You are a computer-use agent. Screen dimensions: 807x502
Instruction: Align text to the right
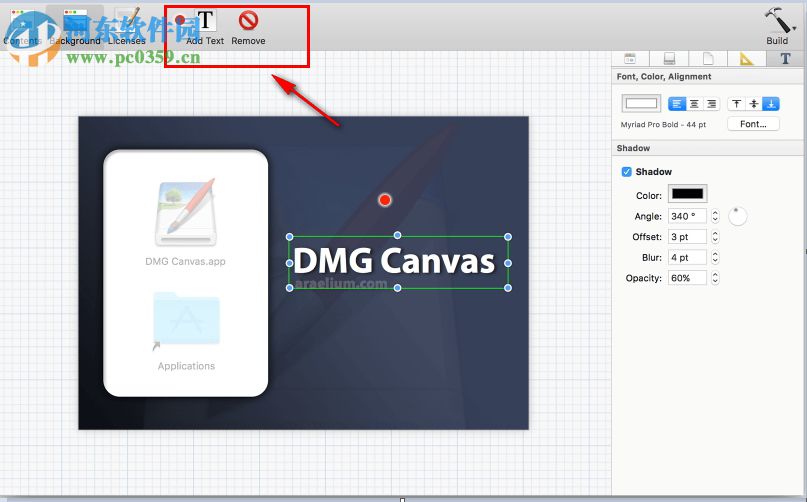(x=711, y=104)
